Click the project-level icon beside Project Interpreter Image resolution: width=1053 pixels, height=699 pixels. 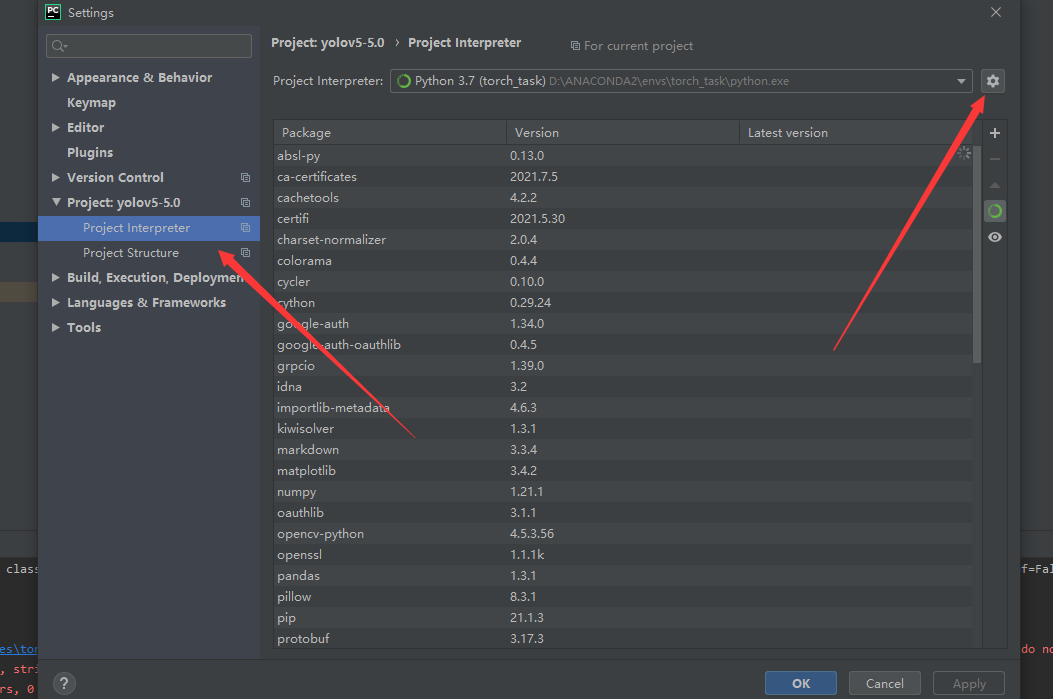pos(245,228)
